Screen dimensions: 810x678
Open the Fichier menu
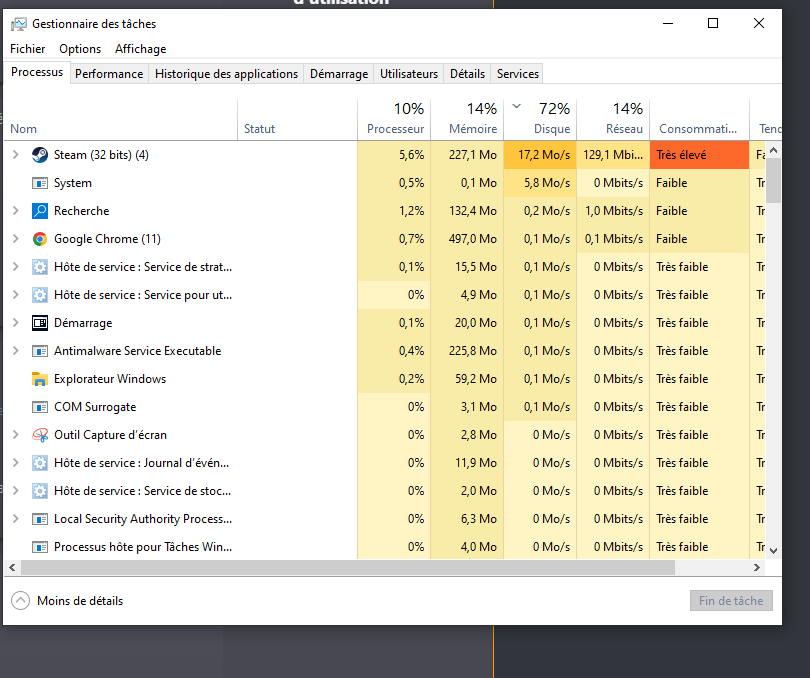27,49
